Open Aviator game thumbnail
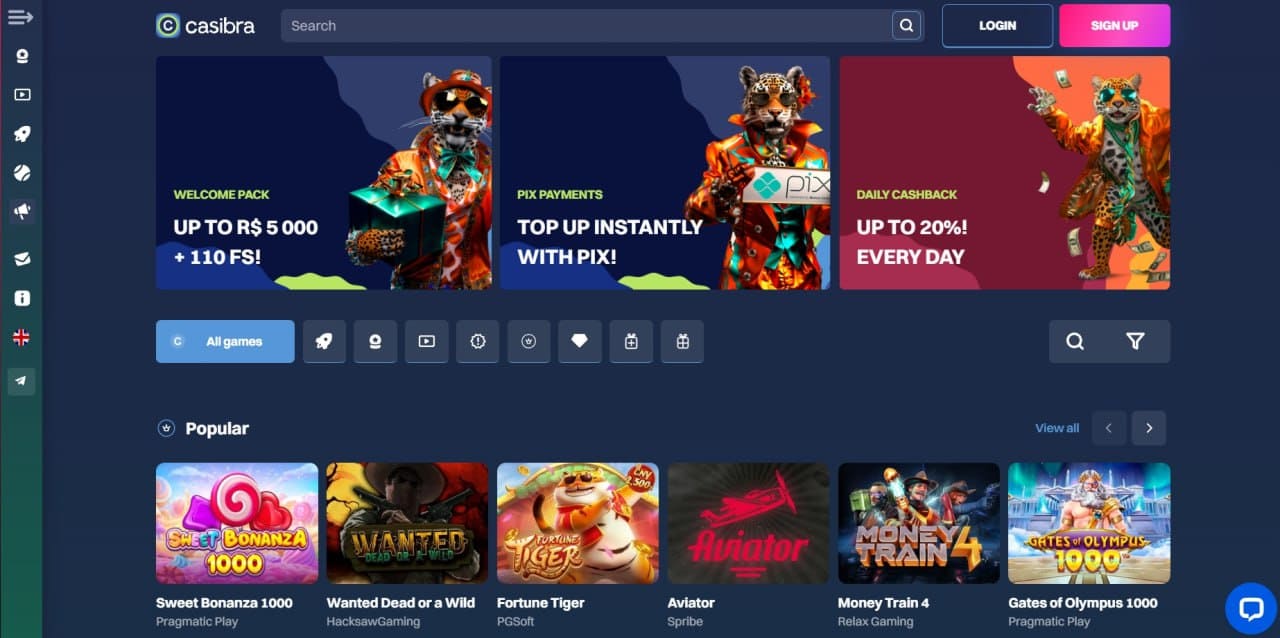Image resolution: width=1280 pixels, height=638 pixels. [x=748, y=523]
